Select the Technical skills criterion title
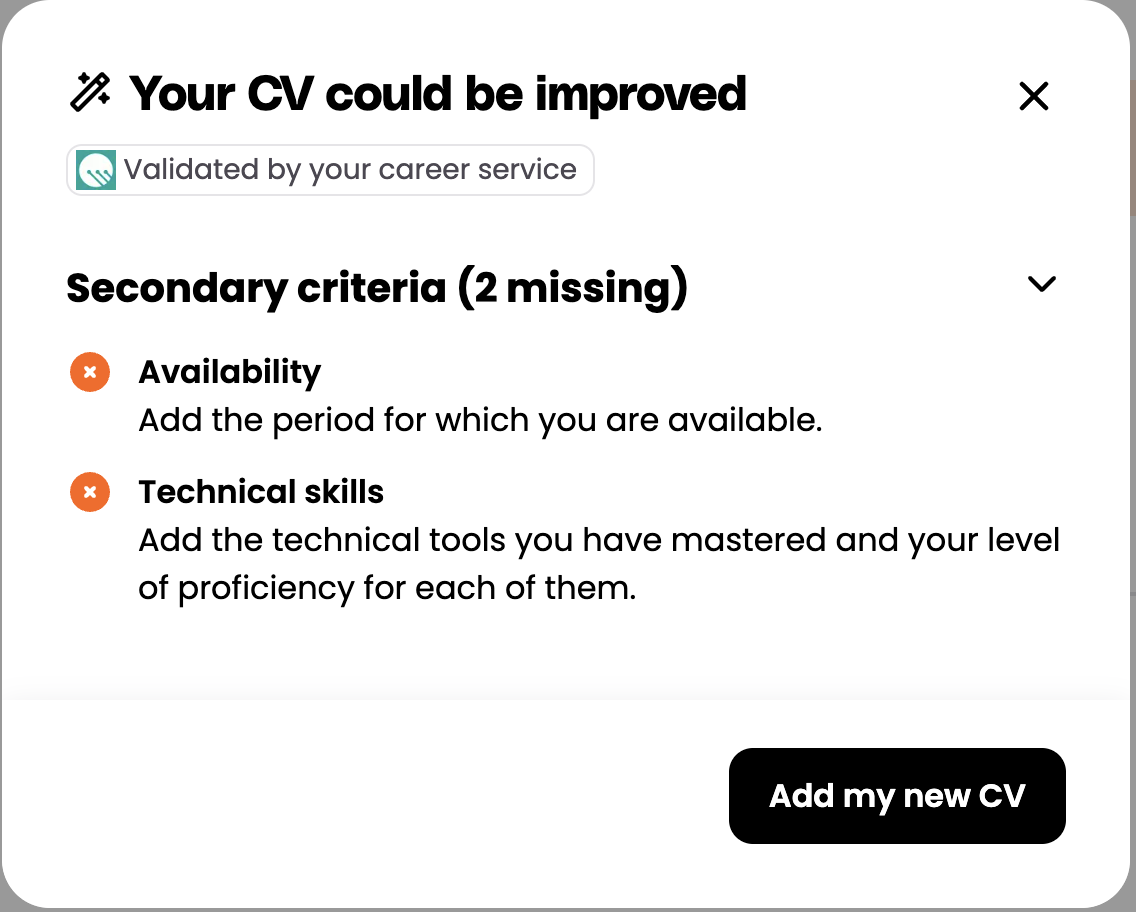 click(261, 492)
